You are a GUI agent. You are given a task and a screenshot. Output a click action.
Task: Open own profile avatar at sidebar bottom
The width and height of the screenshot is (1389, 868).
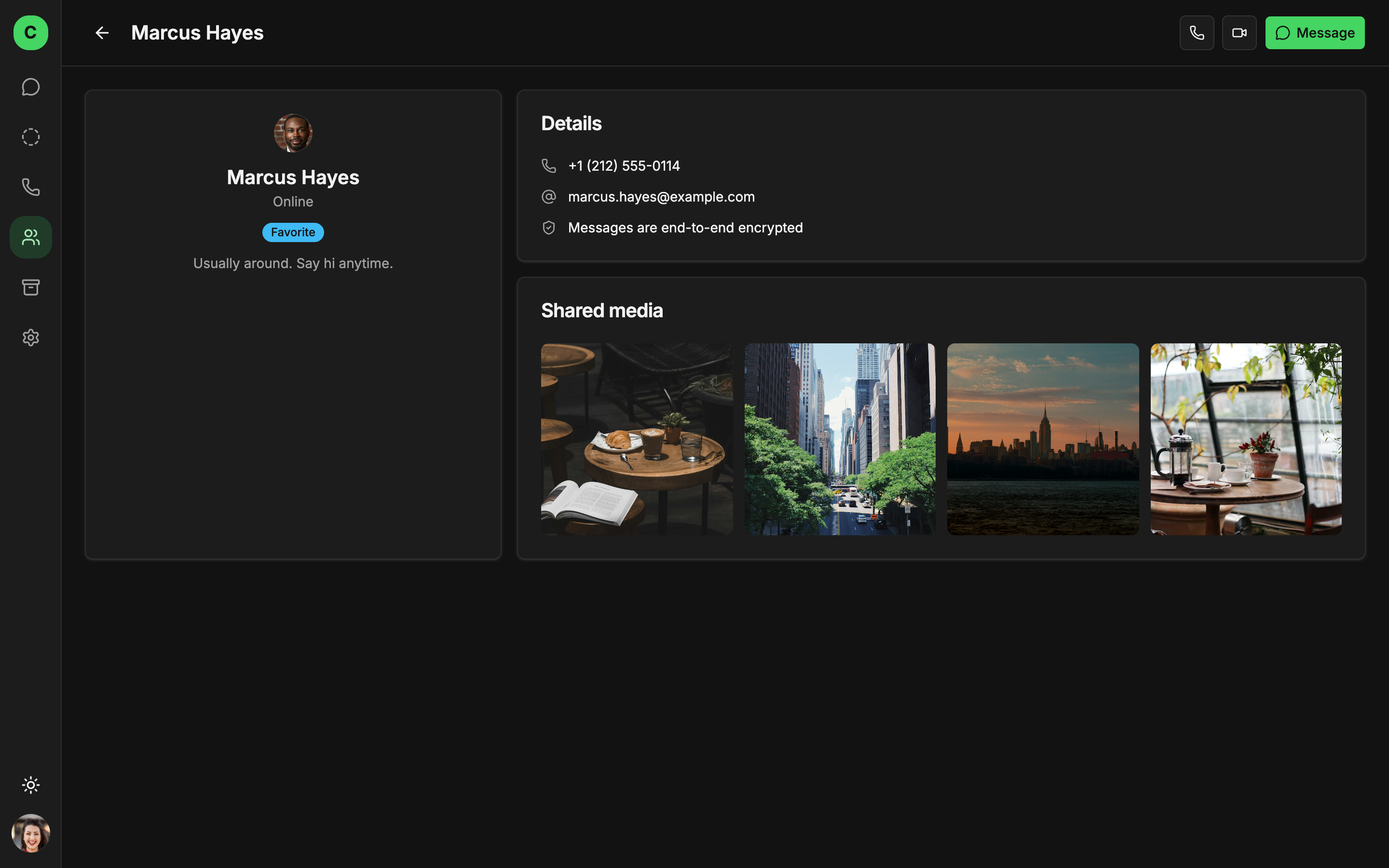(x=30, y=833)
